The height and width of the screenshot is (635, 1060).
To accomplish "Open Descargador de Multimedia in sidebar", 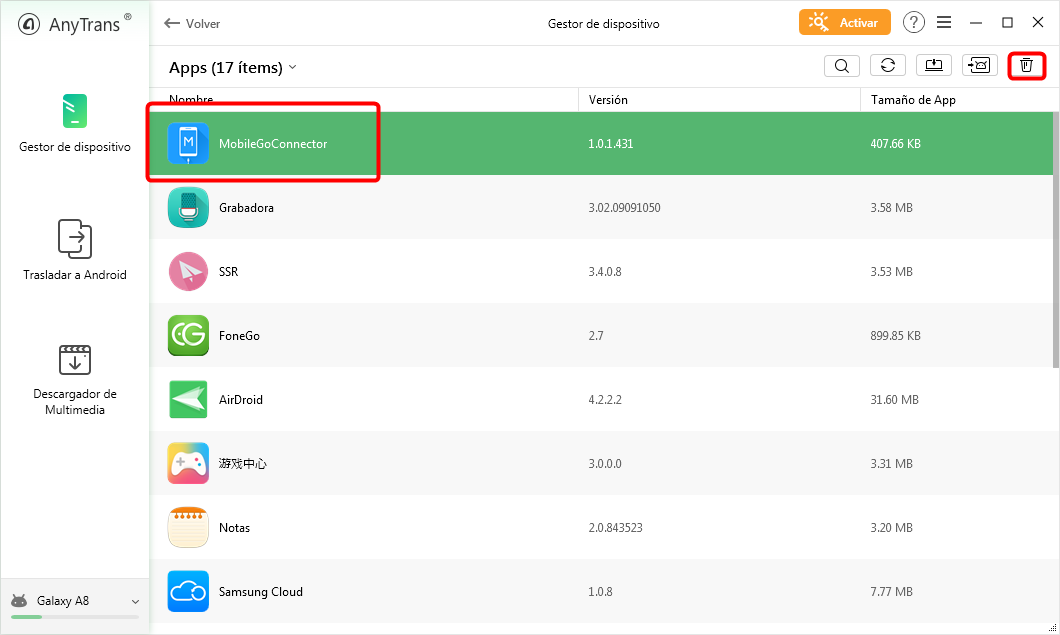I will 75,380.
